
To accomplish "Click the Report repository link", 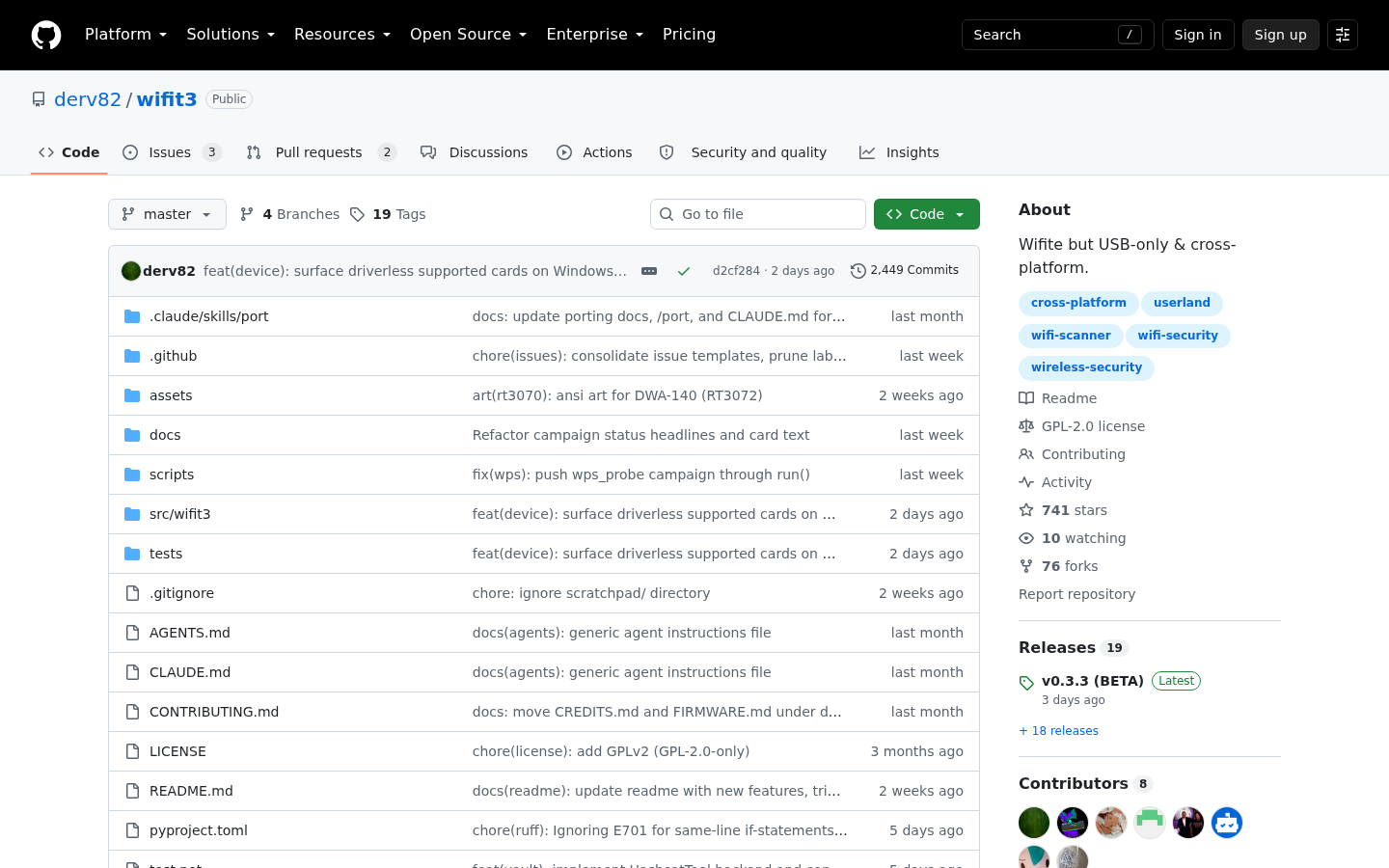I will pyautogui.click(x=1076, y=594).
